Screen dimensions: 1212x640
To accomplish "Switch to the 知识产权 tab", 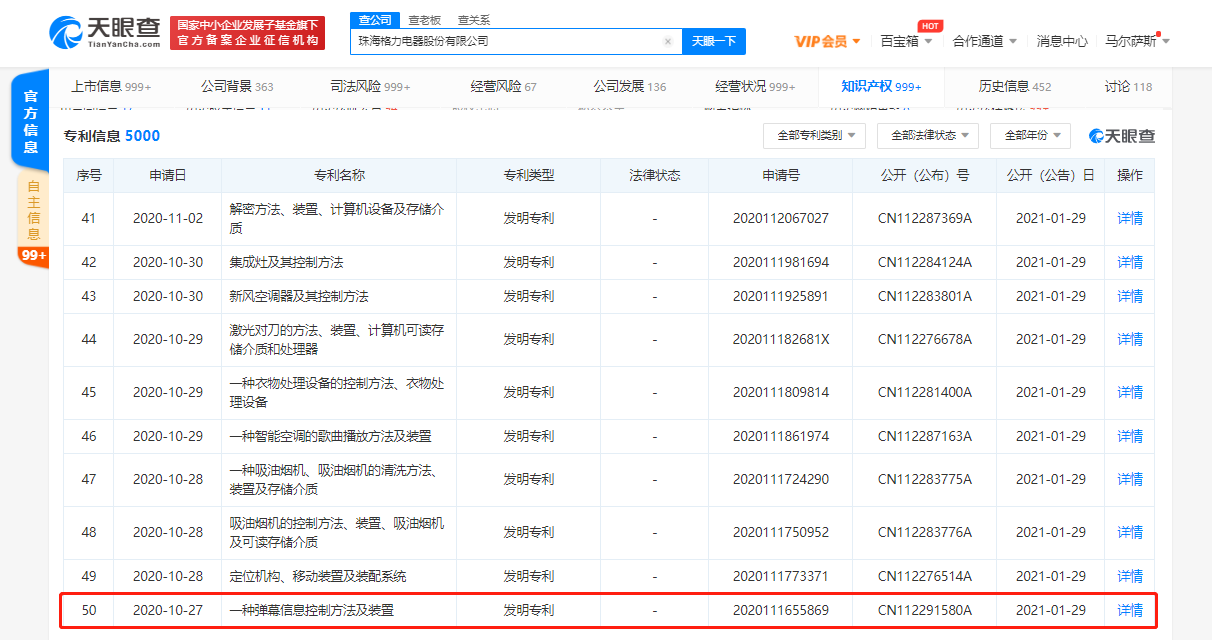I will coord(881,87).
